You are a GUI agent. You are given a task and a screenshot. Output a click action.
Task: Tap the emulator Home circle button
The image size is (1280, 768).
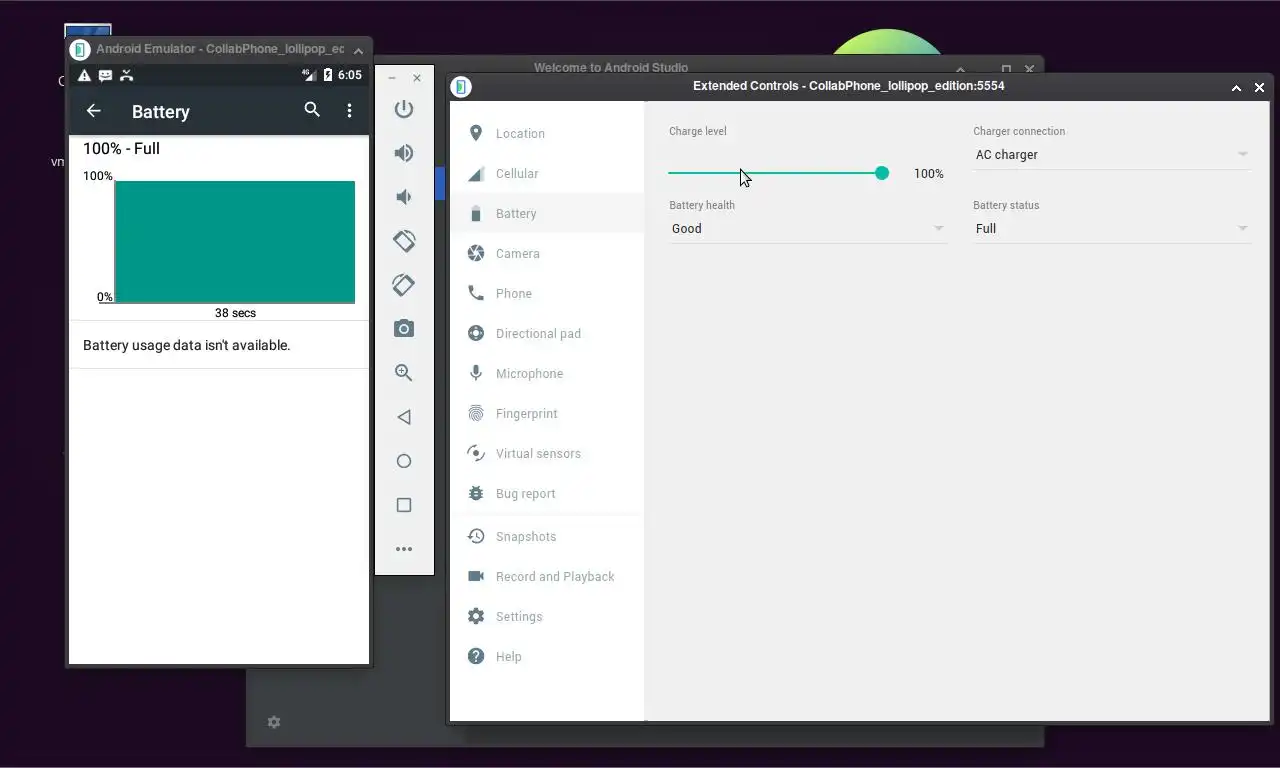[x=404, y=461]
